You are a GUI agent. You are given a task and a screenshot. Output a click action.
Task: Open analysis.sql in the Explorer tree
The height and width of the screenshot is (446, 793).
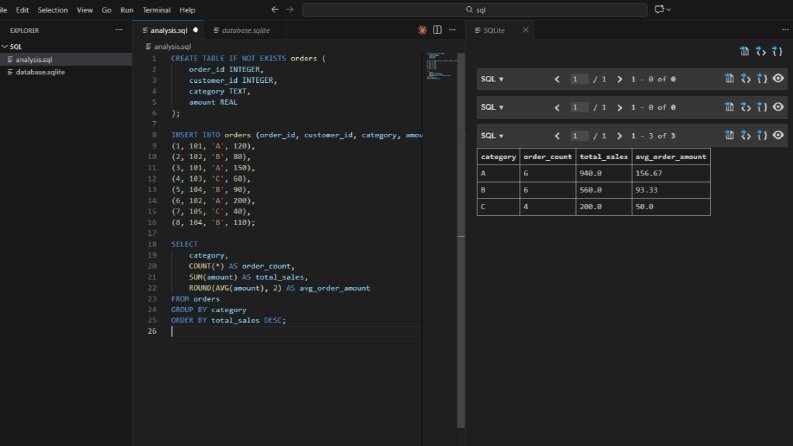pyautogui.click(x=66, y=59)
